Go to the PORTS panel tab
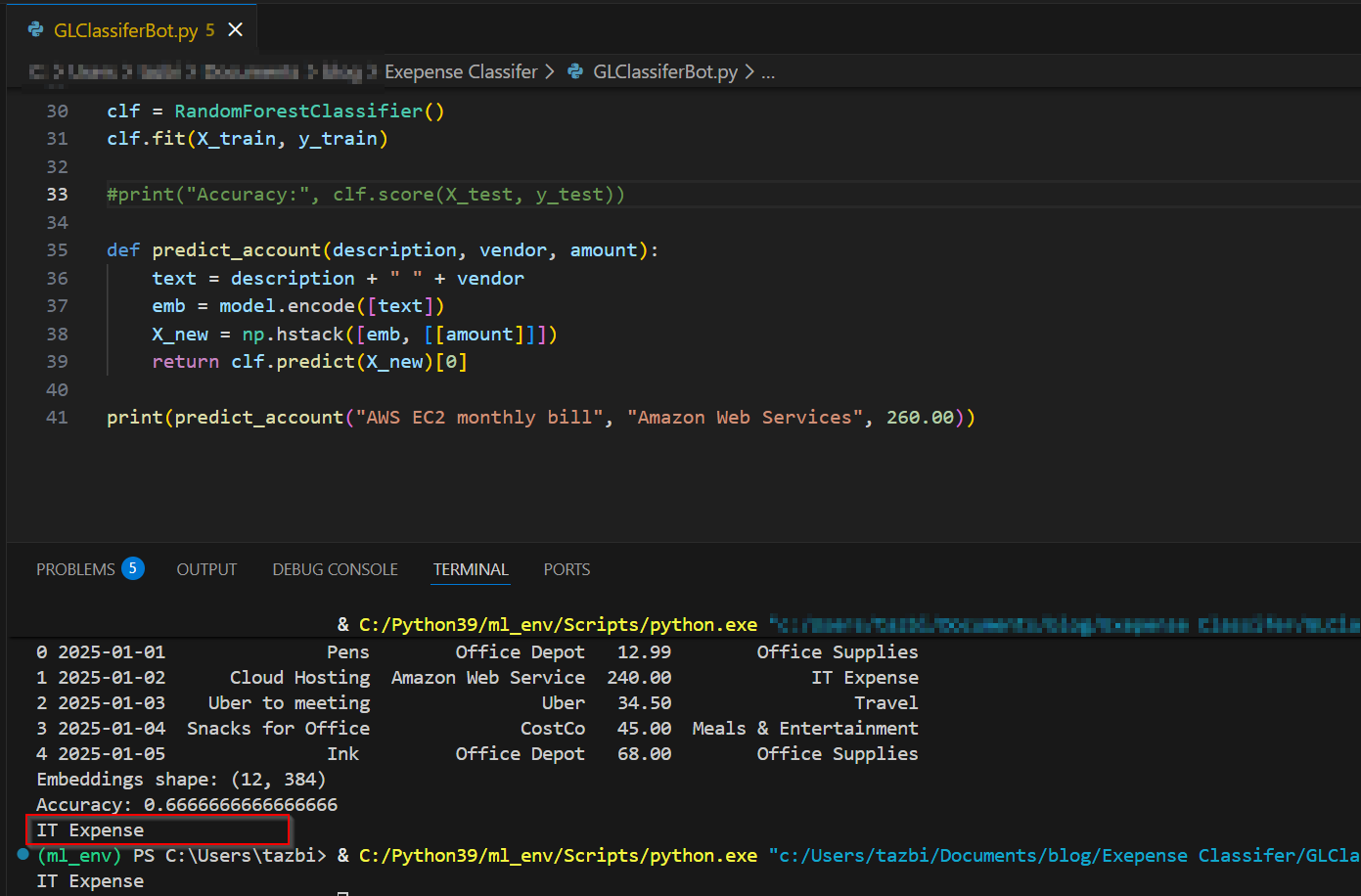The width and height of the screenshot is (1361, 896). pos(567,569)
